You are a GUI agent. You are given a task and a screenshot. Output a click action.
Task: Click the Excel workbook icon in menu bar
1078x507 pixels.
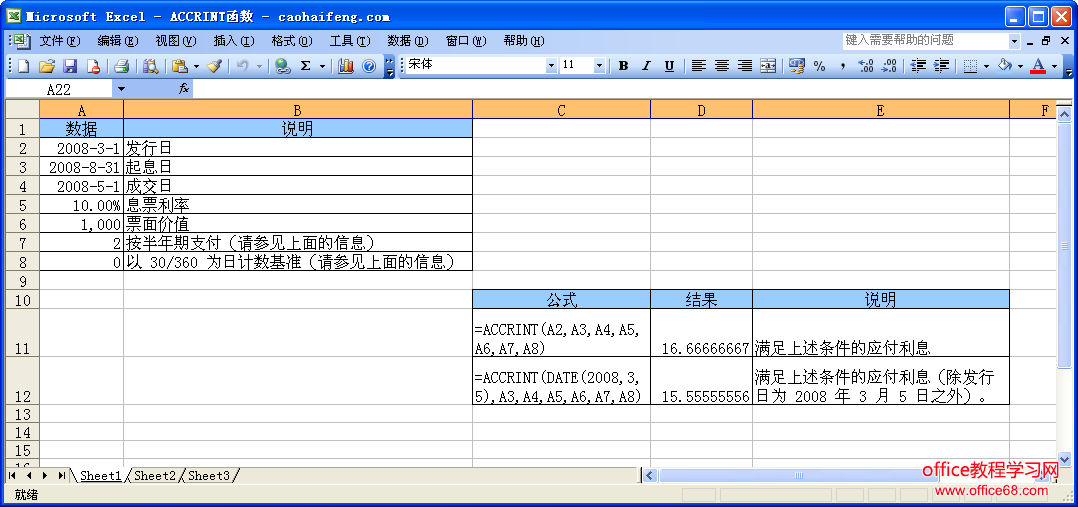point(21,40)
